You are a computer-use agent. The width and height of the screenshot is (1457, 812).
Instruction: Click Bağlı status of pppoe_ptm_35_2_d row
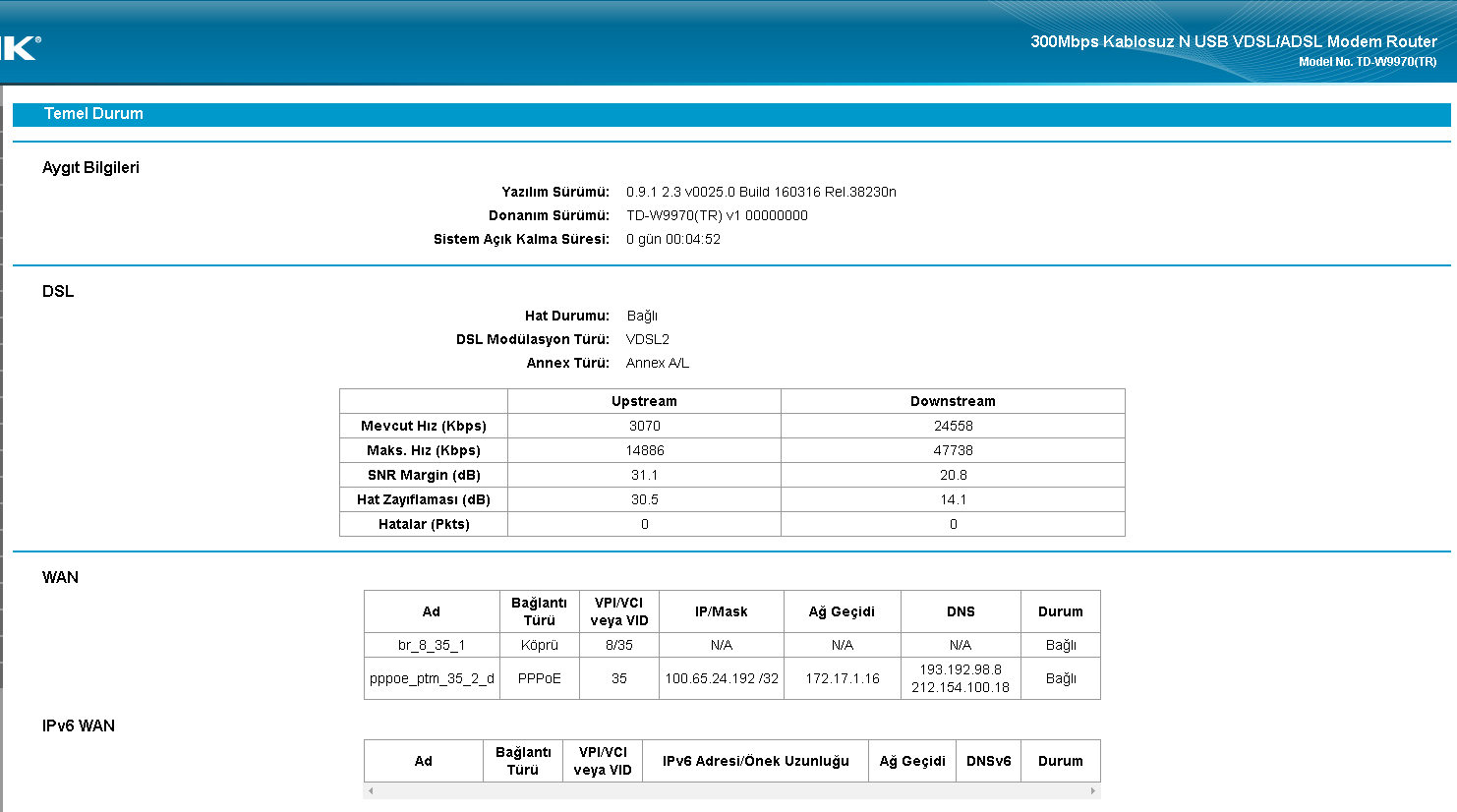point(1061,678)
